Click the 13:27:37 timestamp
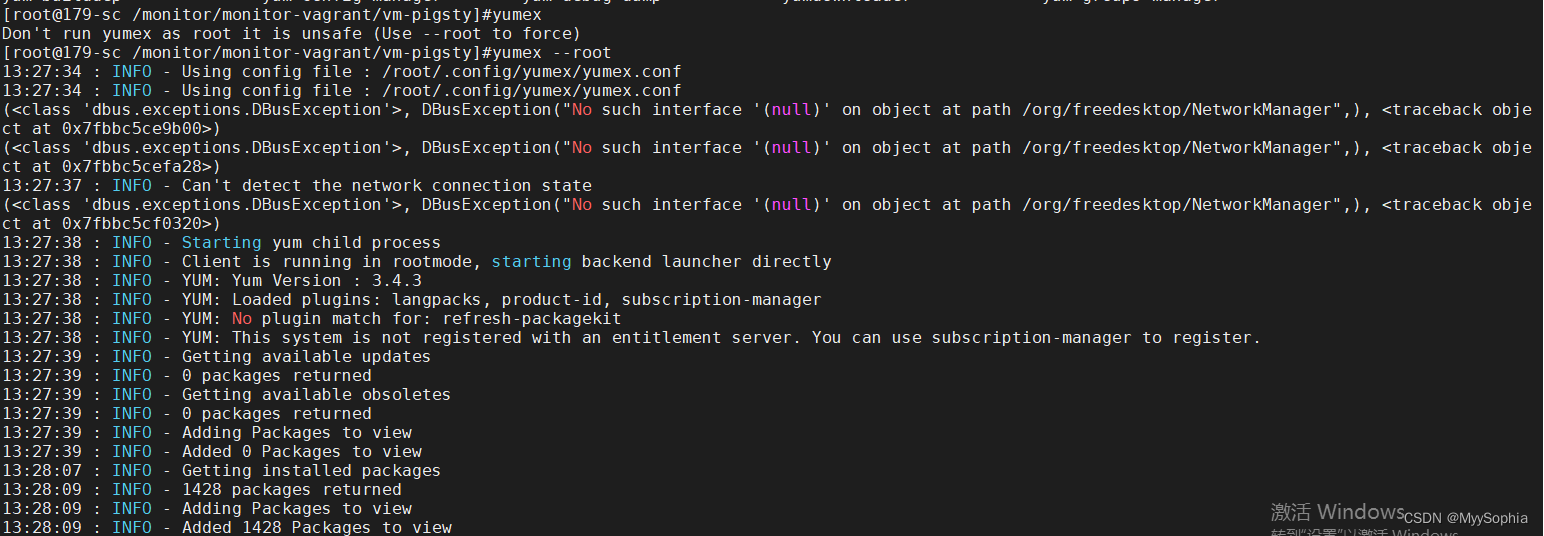Image resolution: width=1544 pixels, height=536 pixels. 42,186
